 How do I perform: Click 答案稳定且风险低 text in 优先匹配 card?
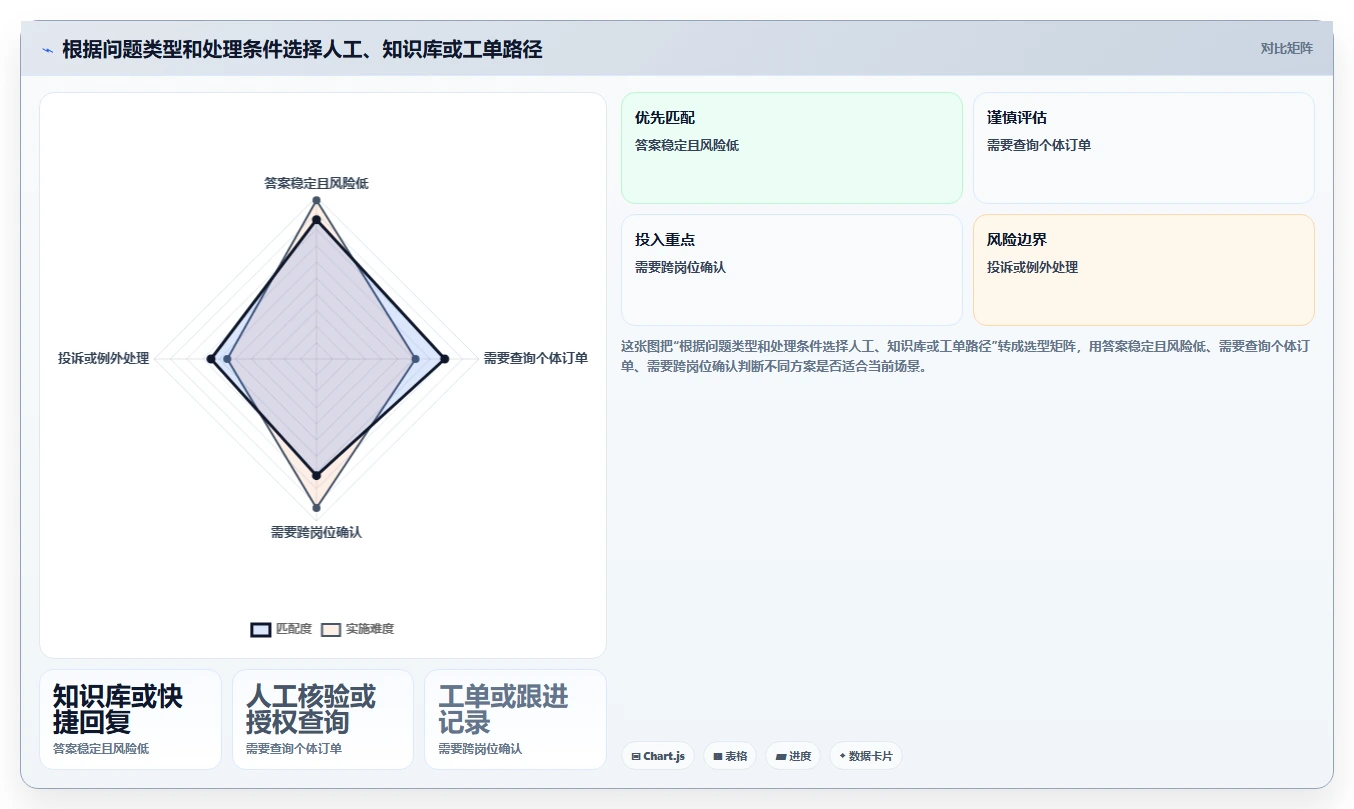tap(687, 145)
